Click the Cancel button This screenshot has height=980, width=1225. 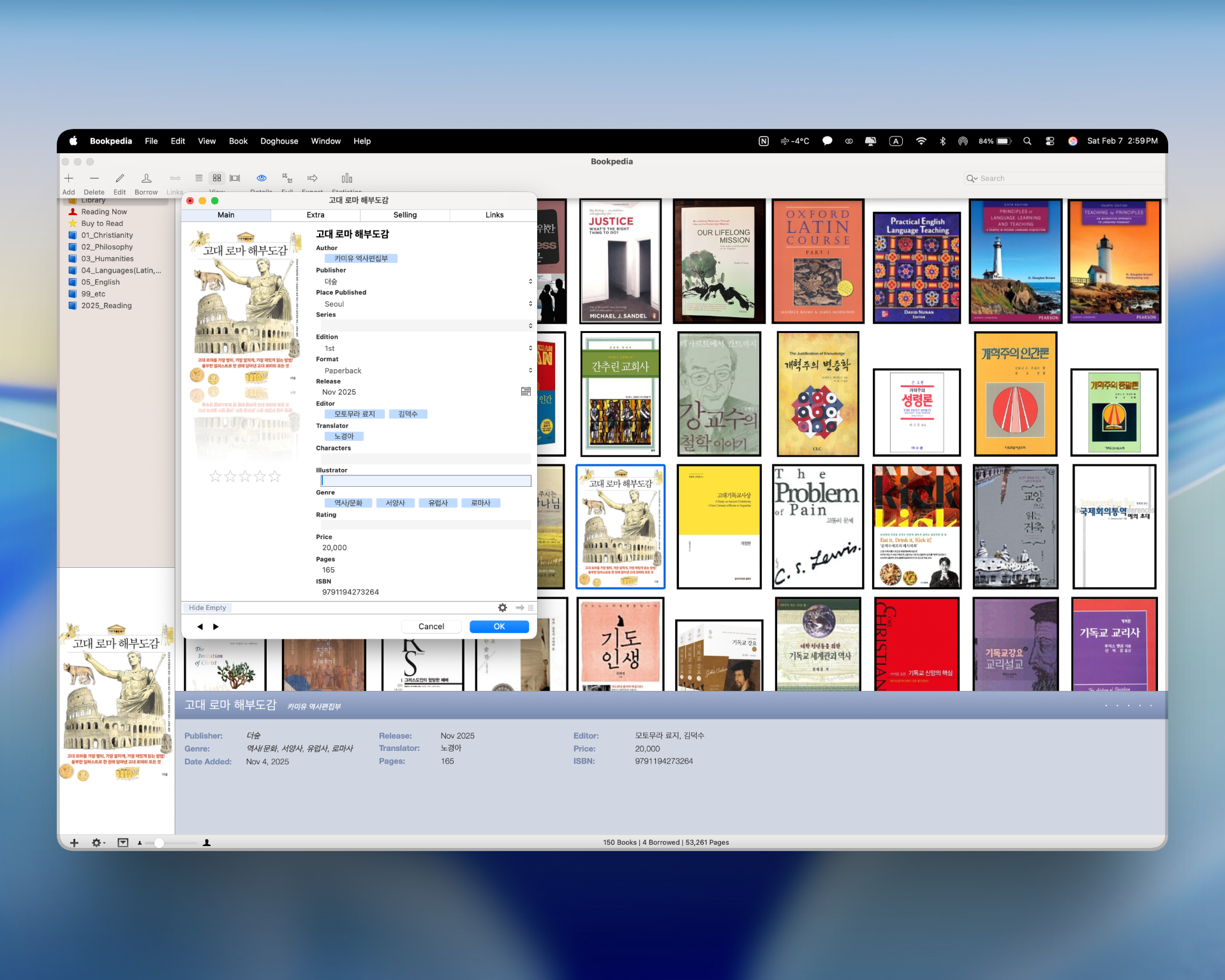[431, 627]
